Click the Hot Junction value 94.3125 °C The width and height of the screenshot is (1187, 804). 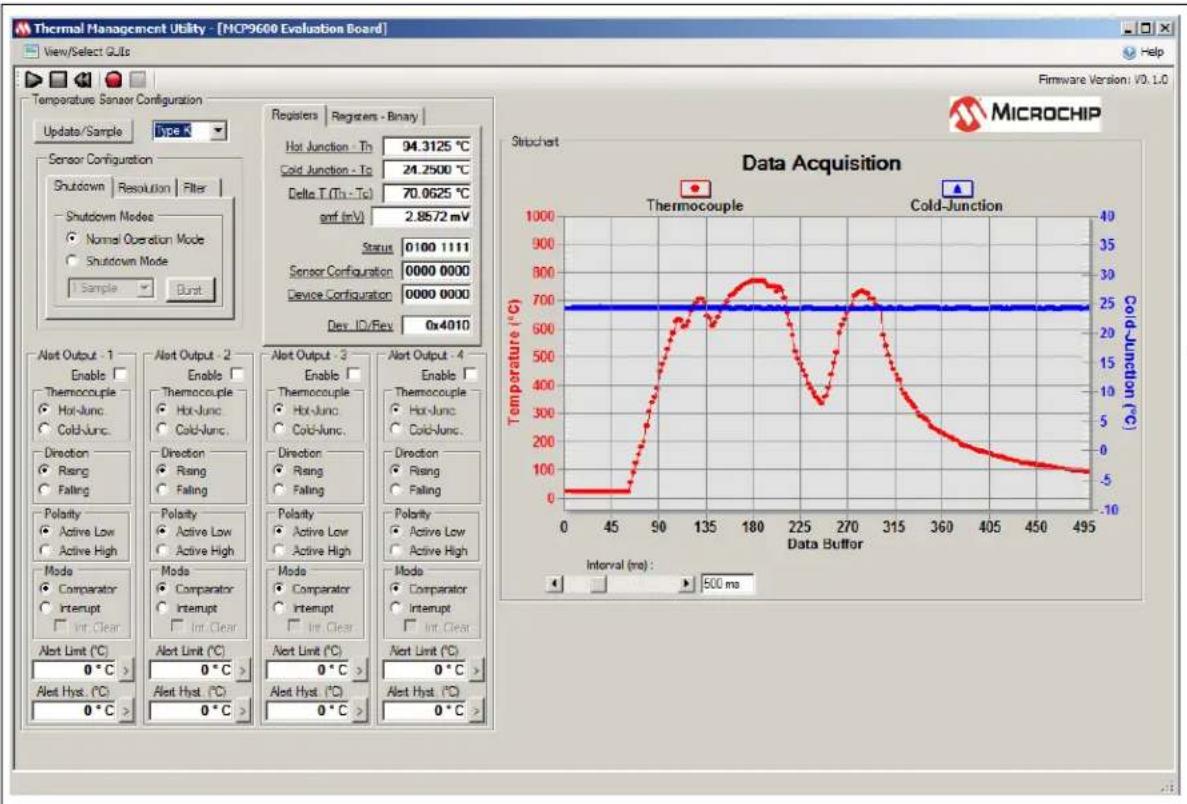[x=428, y=146]
